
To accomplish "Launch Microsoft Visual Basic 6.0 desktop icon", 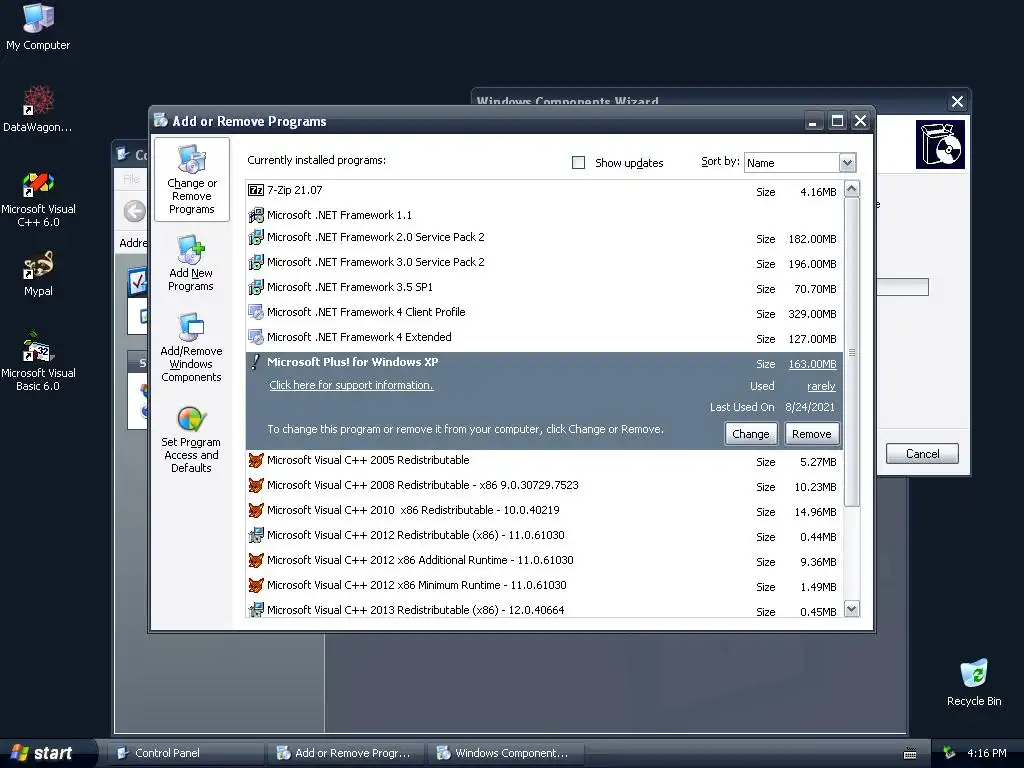I will click(x=38, y=362).
